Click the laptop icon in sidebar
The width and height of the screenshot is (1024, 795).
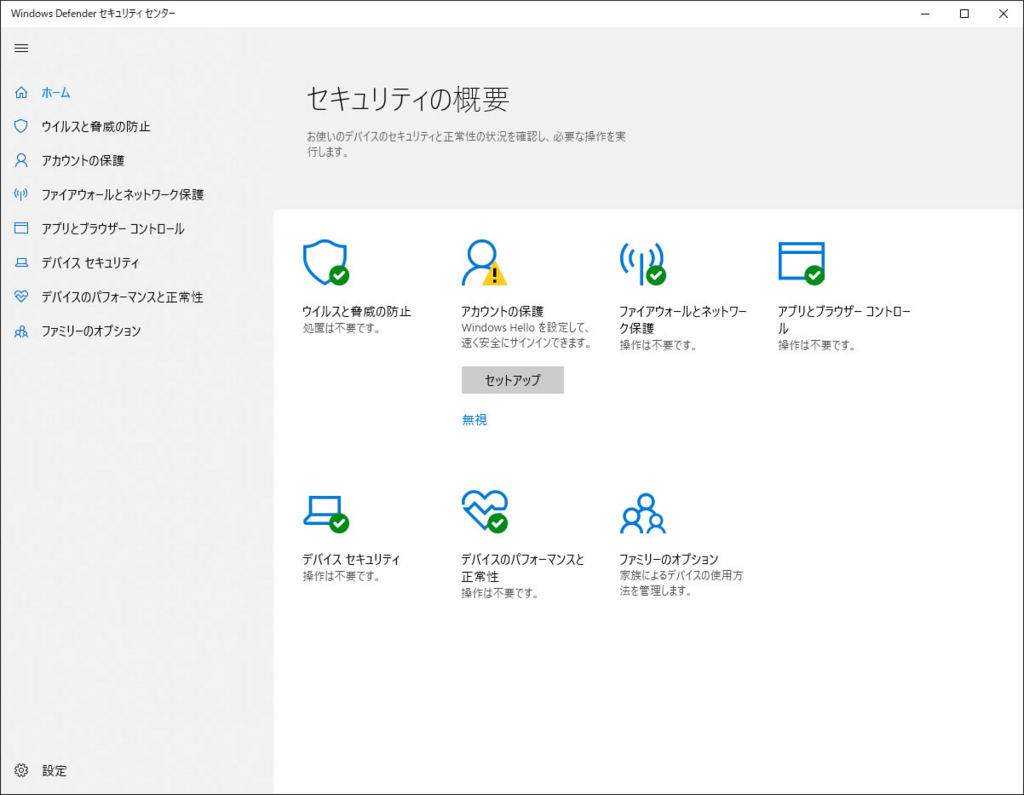21,263
